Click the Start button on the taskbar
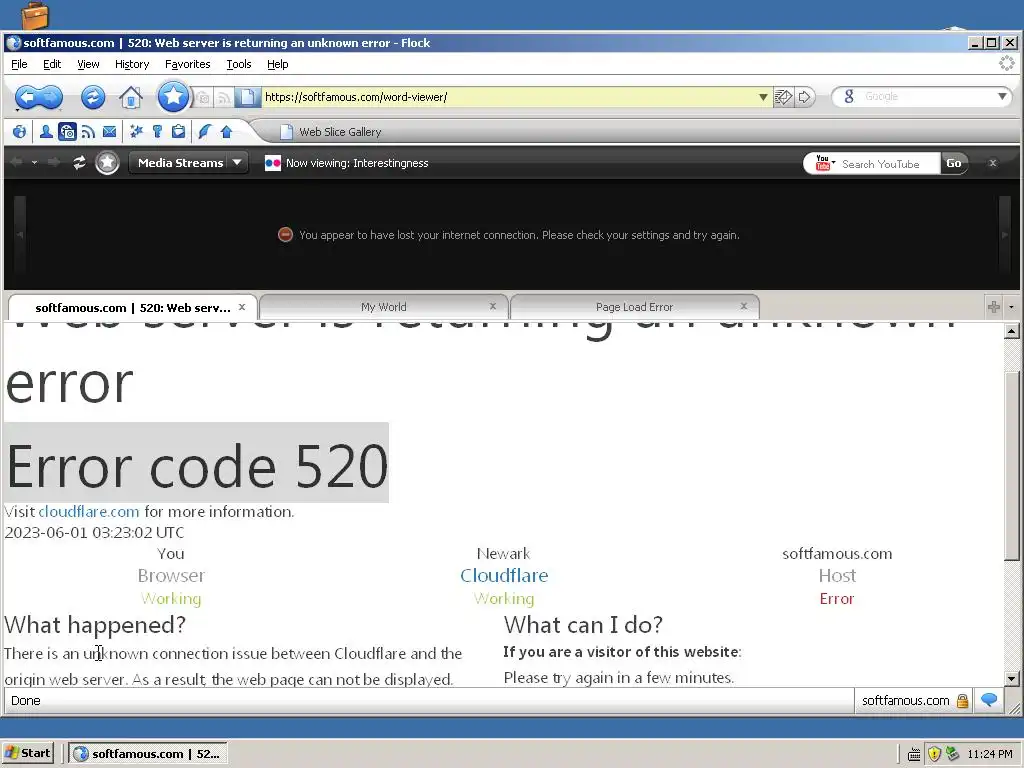The width and height of the screenshot is (1024, 768). click(27, 753)
